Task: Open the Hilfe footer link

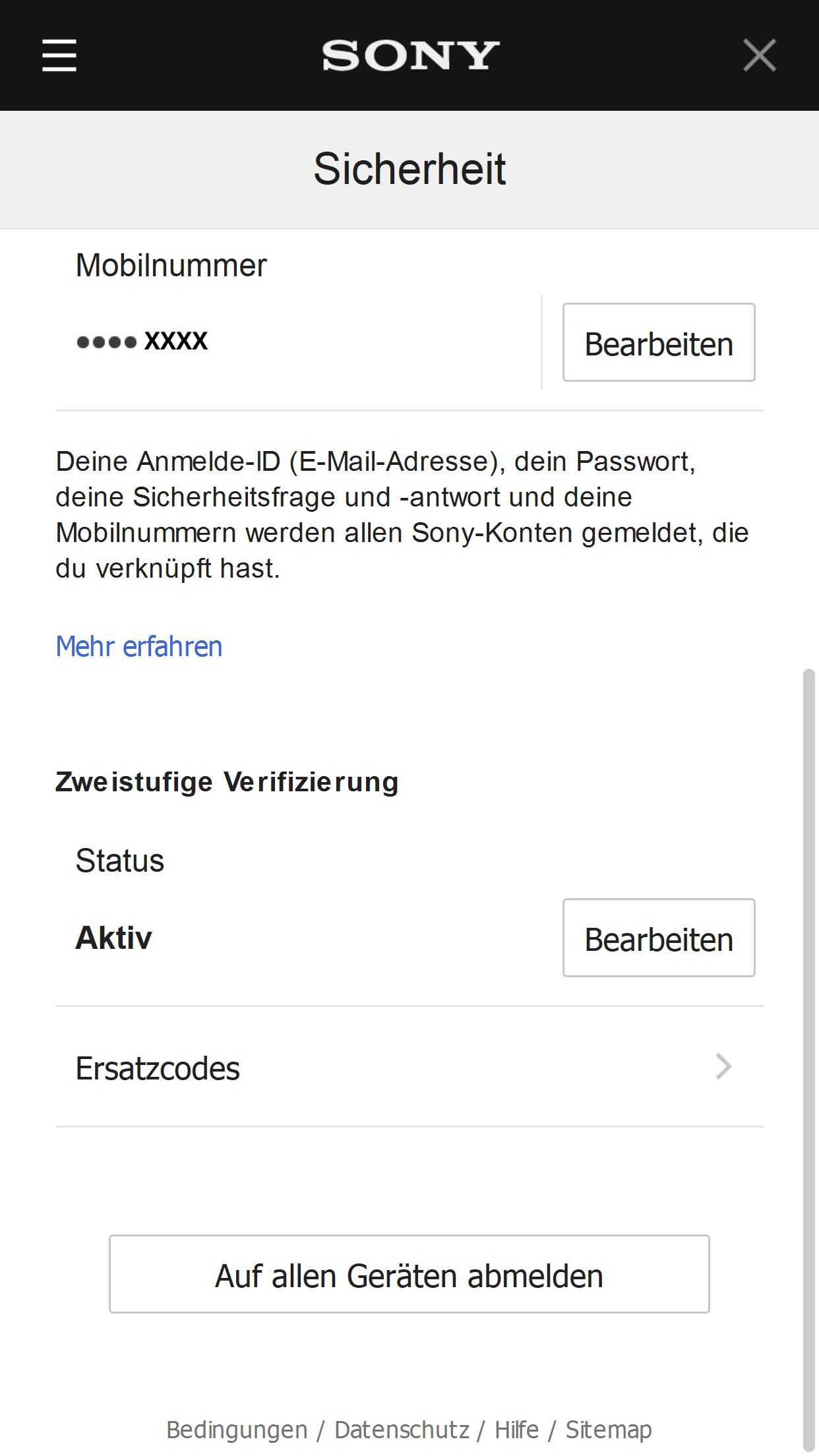Action: [516, 1430]
